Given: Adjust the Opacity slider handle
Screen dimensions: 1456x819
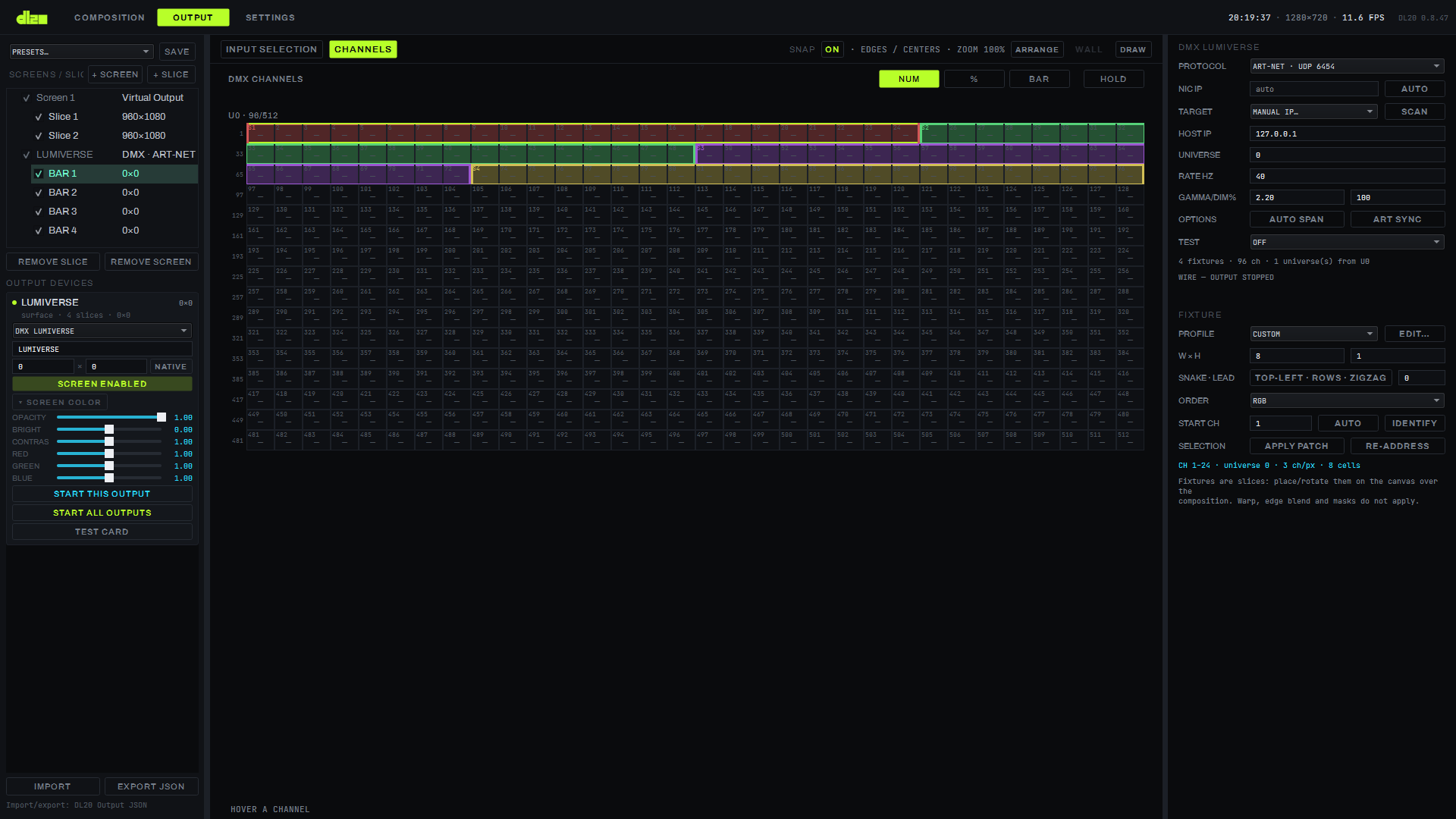Looking at the screenshot, I should [x=162, y=418].
